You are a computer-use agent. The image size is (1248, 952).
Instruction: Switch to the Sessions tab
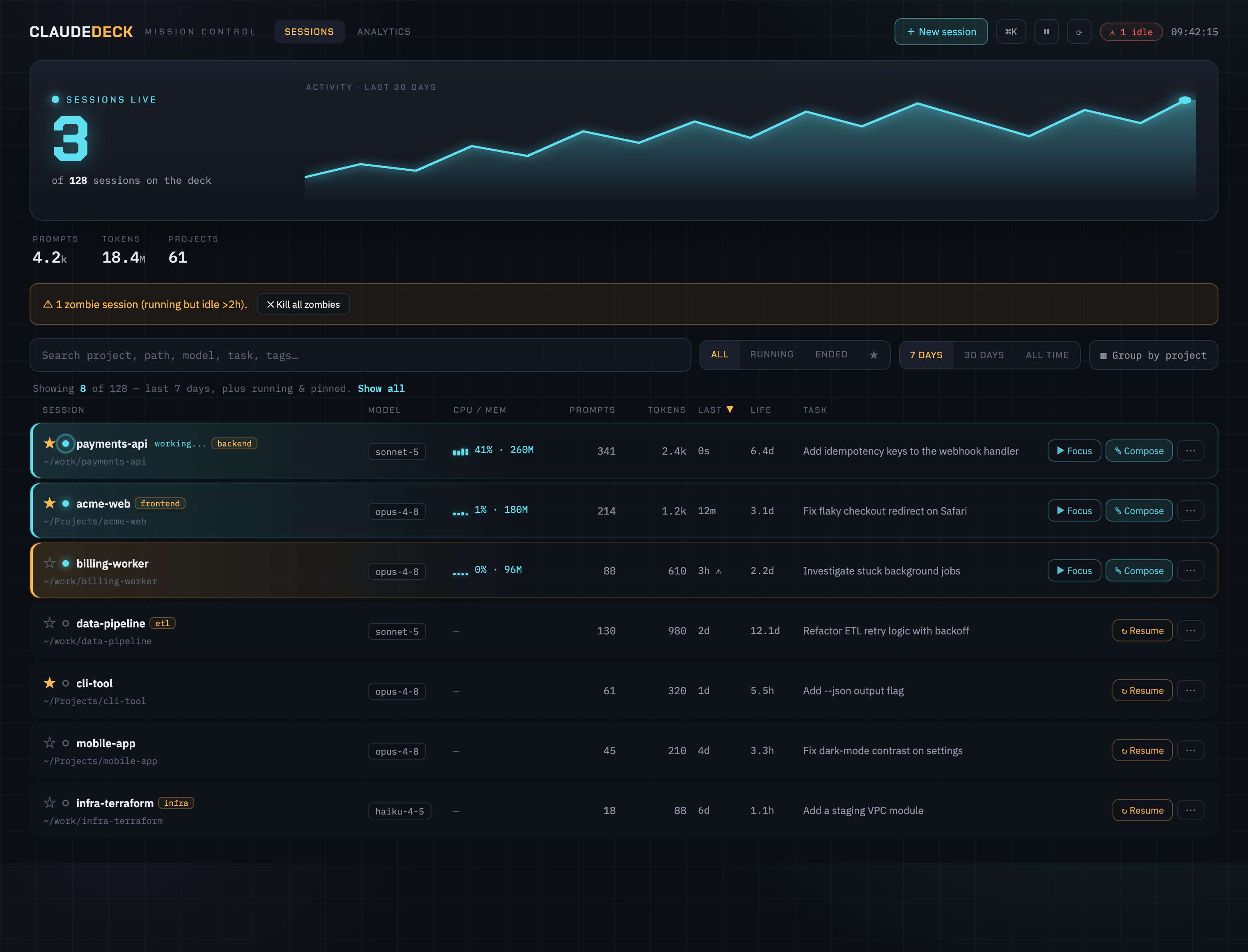coord(309,32)
